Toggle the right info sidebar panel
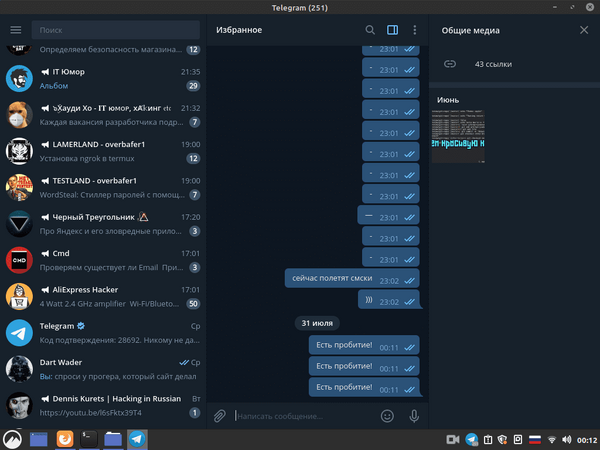Screen dimensions: 600x450 tap(392, 30)
